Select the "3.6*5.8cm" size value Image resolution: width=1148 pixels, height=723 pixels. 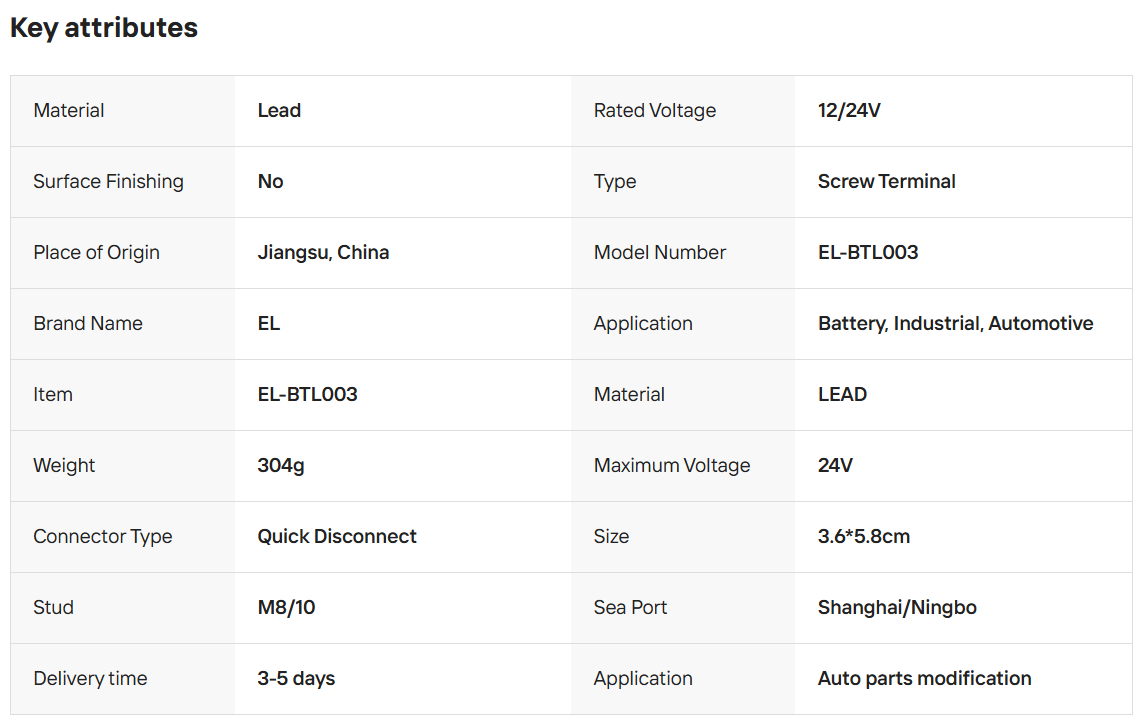tap(863, 537)
